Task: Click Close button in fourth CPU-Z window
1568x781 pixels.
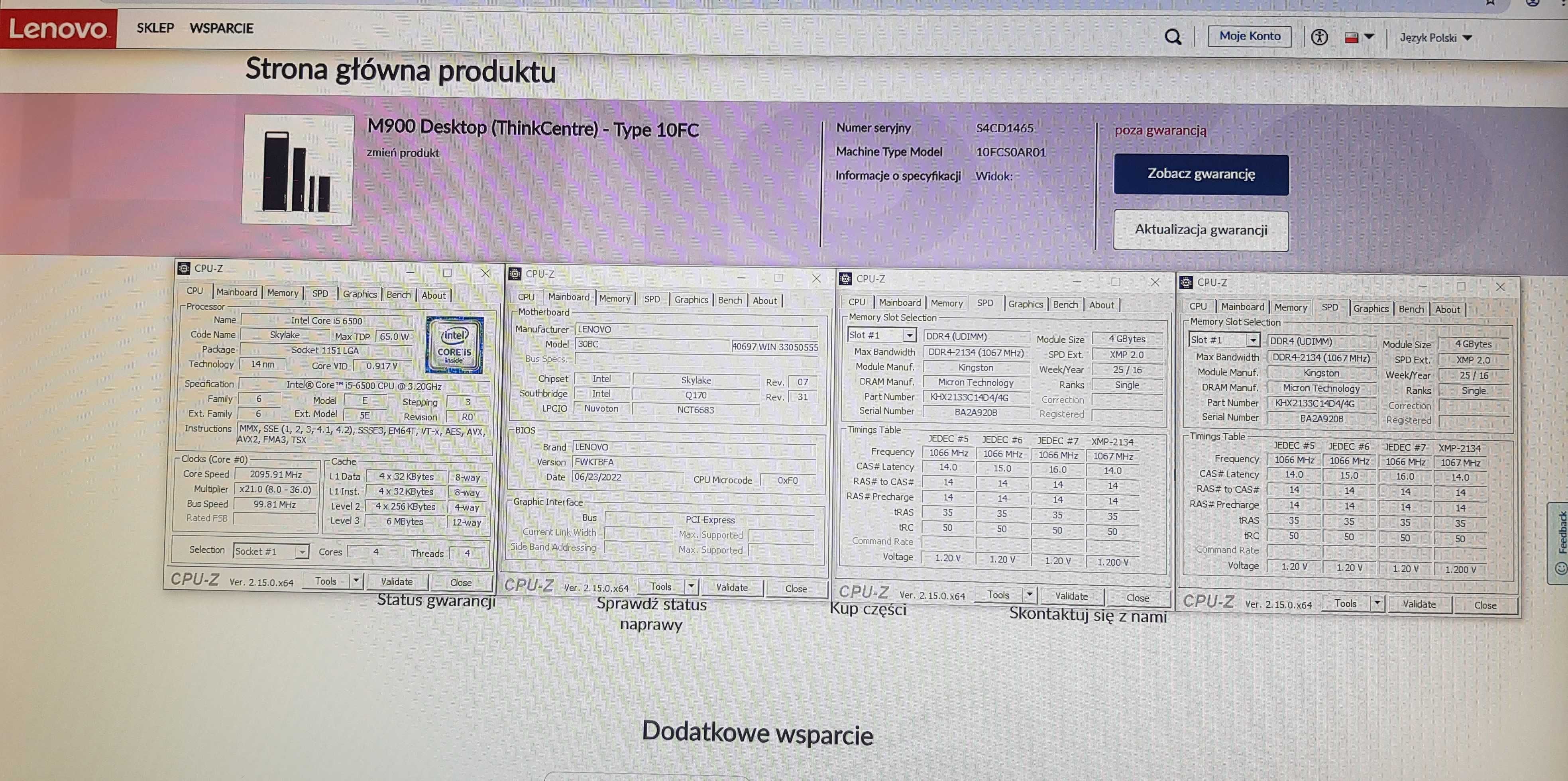Action: pos(1485,605)
